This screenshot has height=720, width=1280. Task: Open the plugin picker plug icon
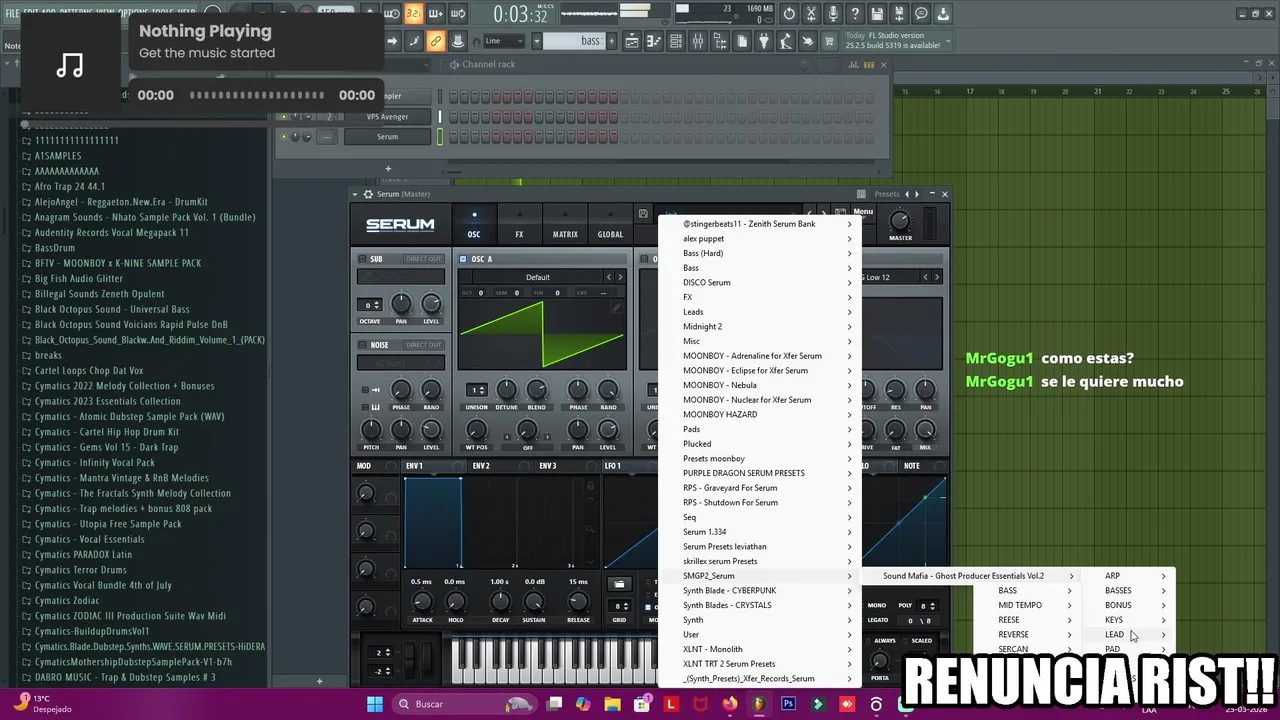click(x=764, y=41)
